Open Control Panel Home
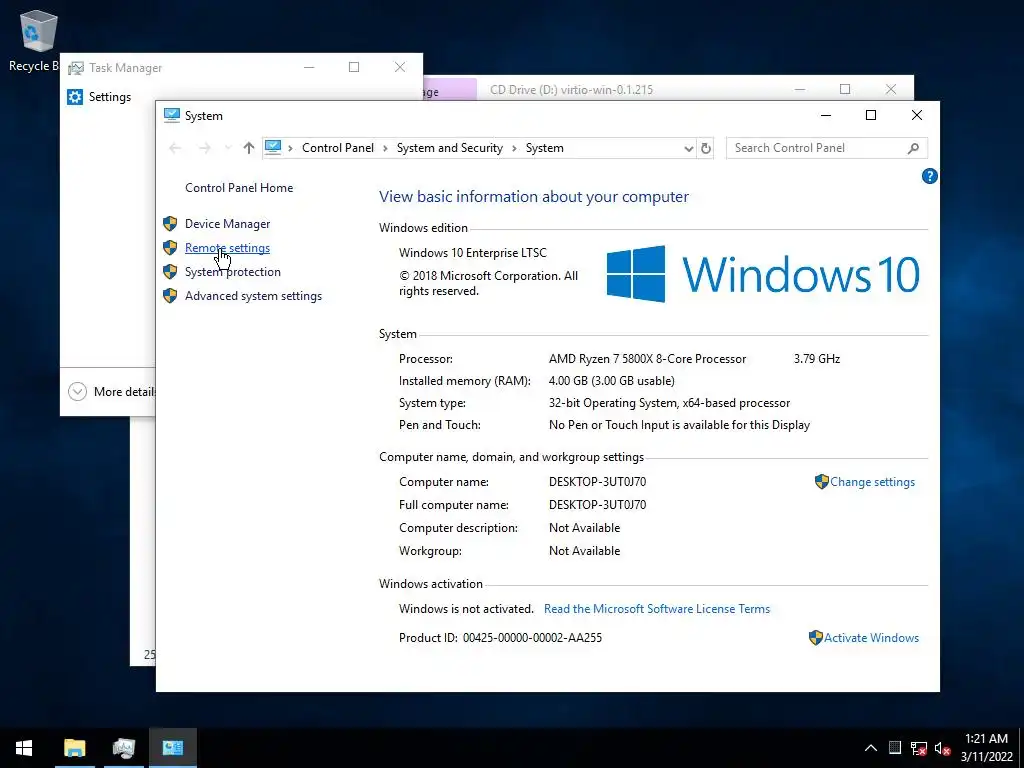 pos(239,188)
